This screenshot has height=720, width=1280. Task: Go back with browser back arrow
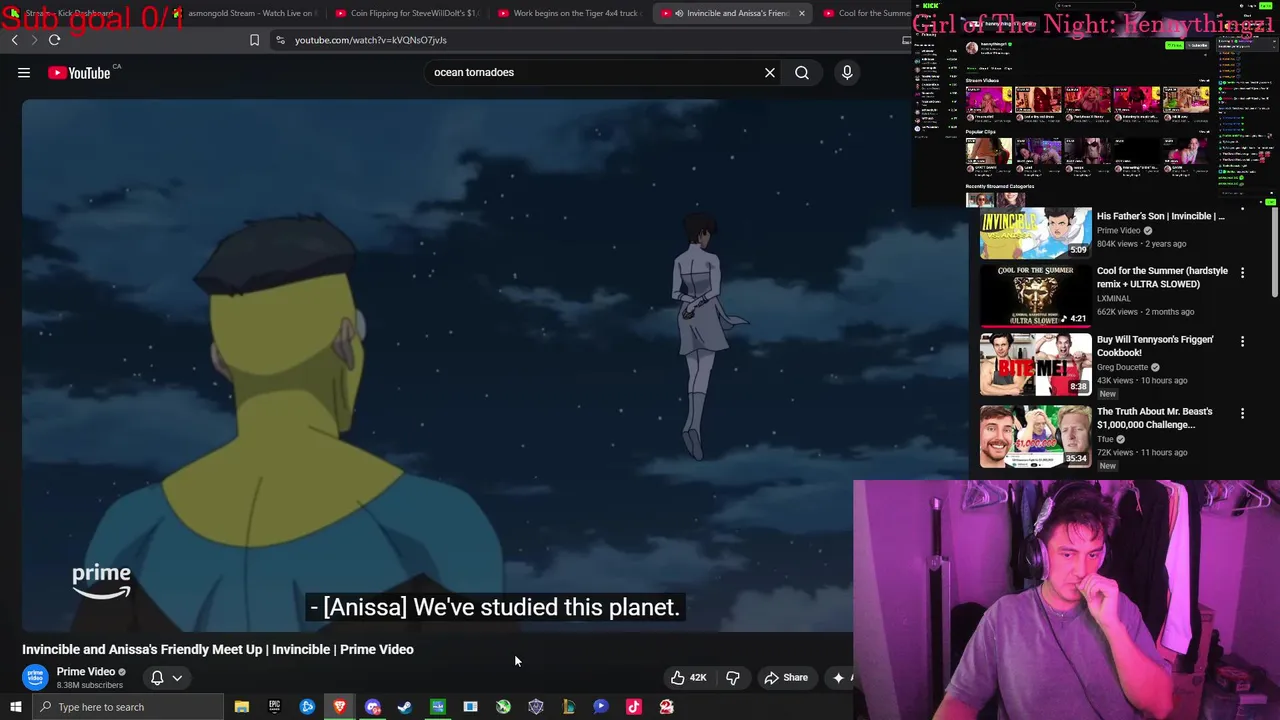point(14,40)
